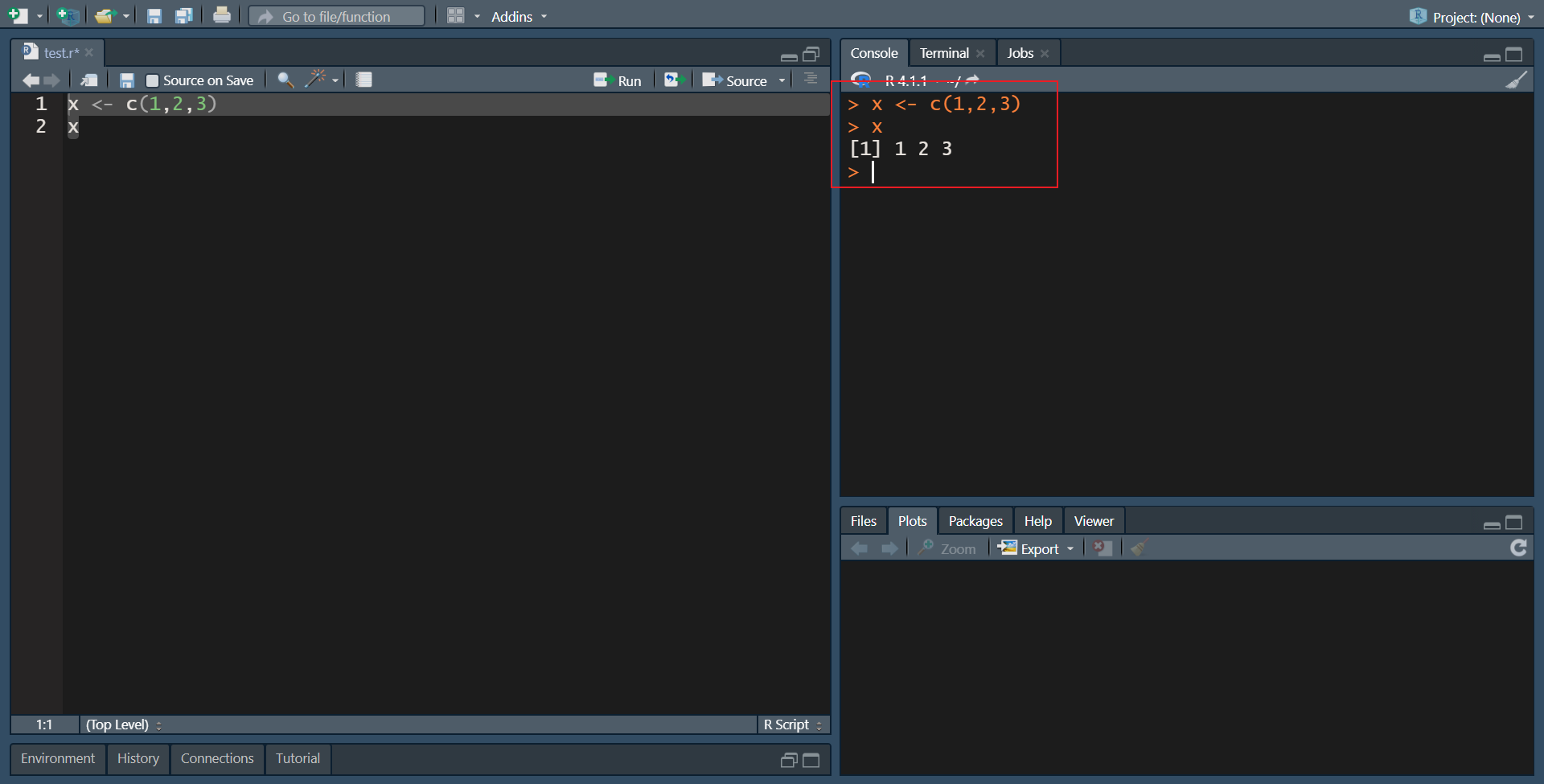
Task: Click the Go to file/function field
Action: pyautogui.click(x=337, y=16)
